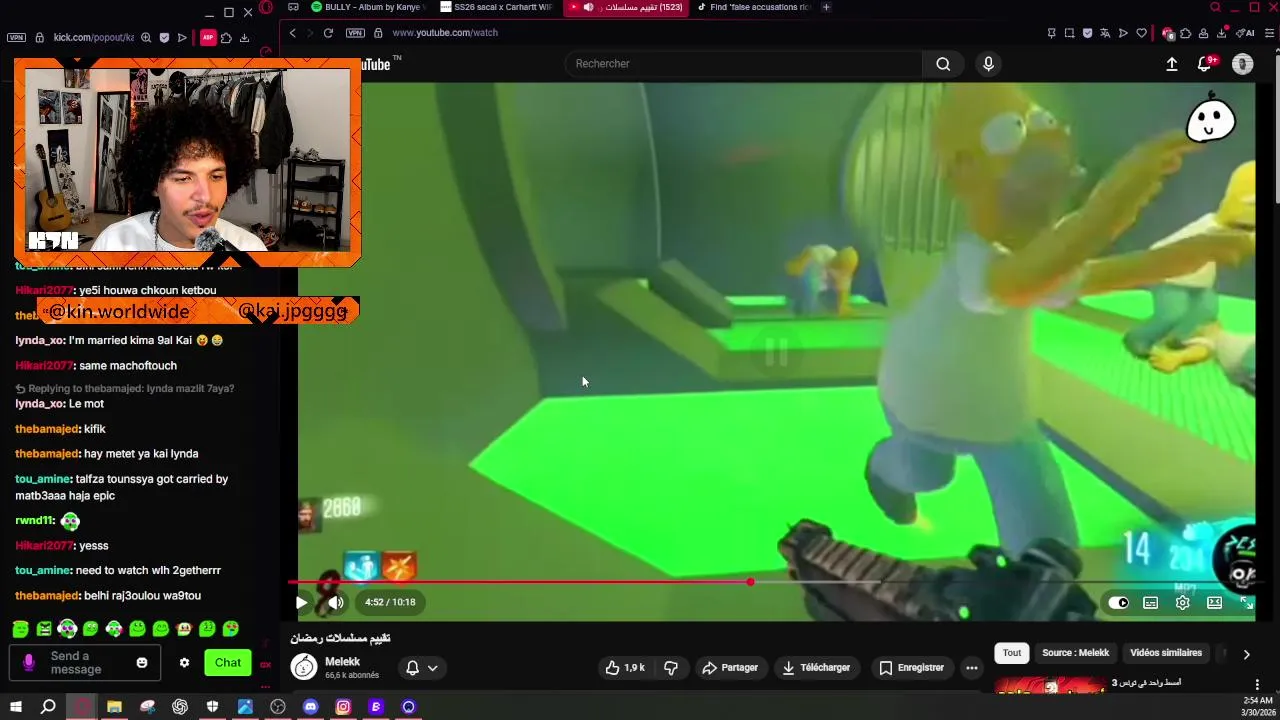Screen dimensions: 1280x720
Task: Open File Explorer from taskbar
Action: (114, 707)
